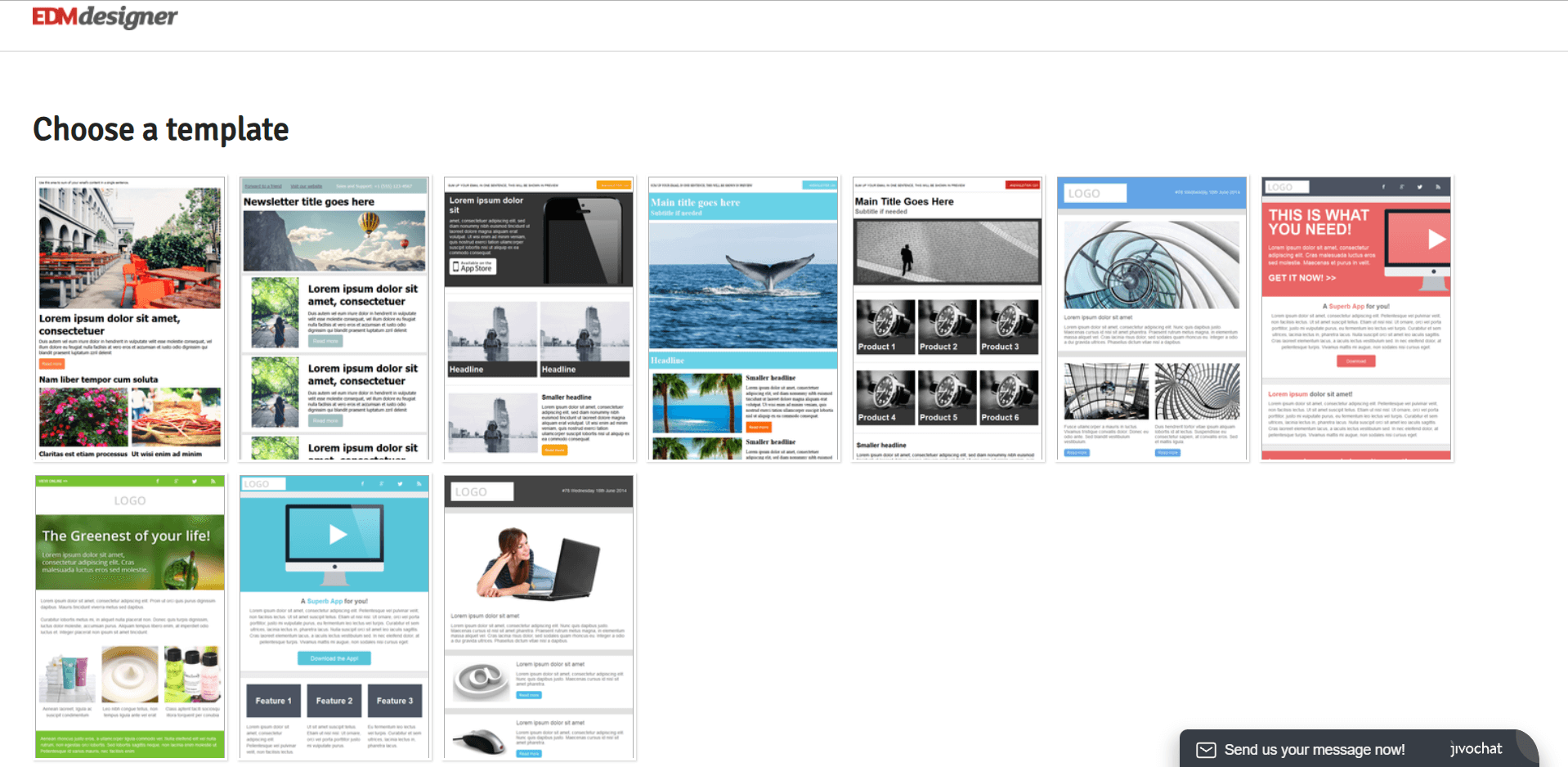Viewport: 1568px width, 767px height.
Task: Click play icon on teal monitor preview
Action: tap(338, 534)
